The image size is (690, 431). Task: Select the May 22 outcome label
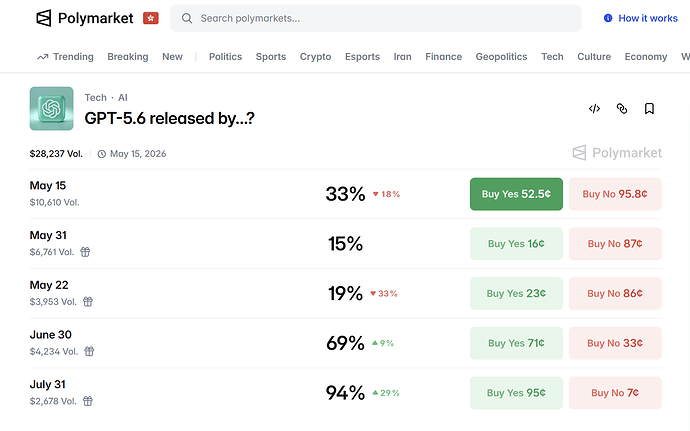click(49, 285)
